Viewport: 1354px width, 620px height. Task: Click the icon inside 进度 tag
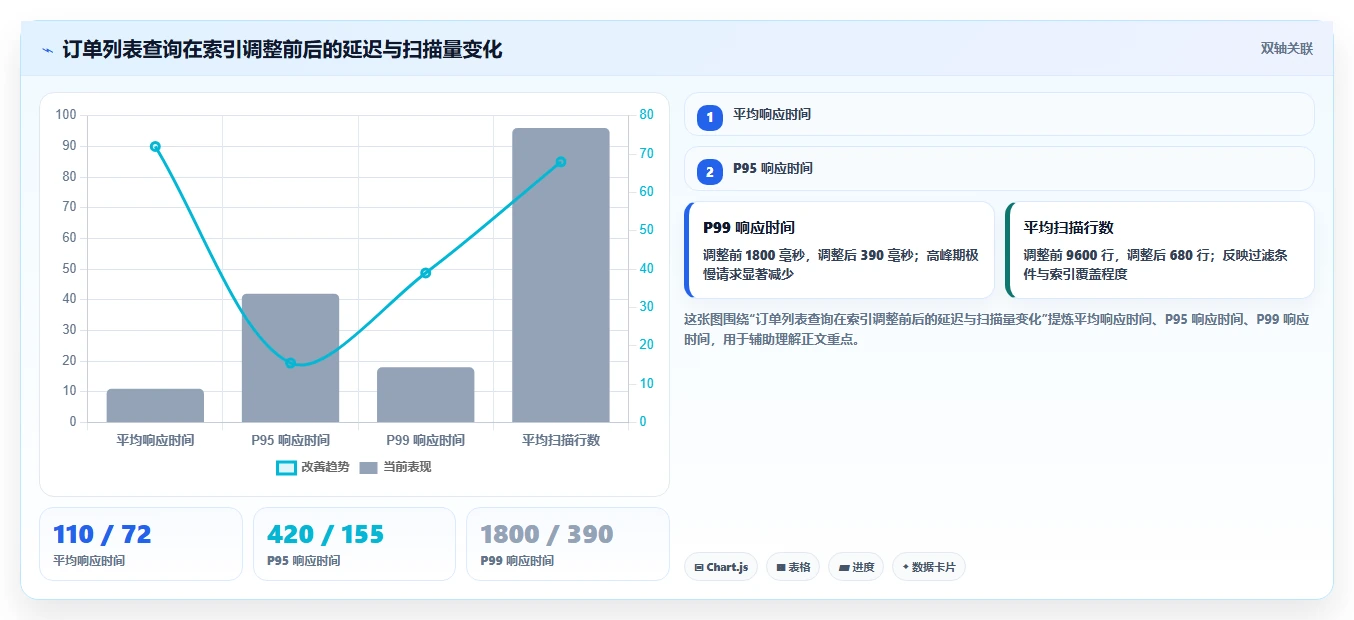coord(844,567)
